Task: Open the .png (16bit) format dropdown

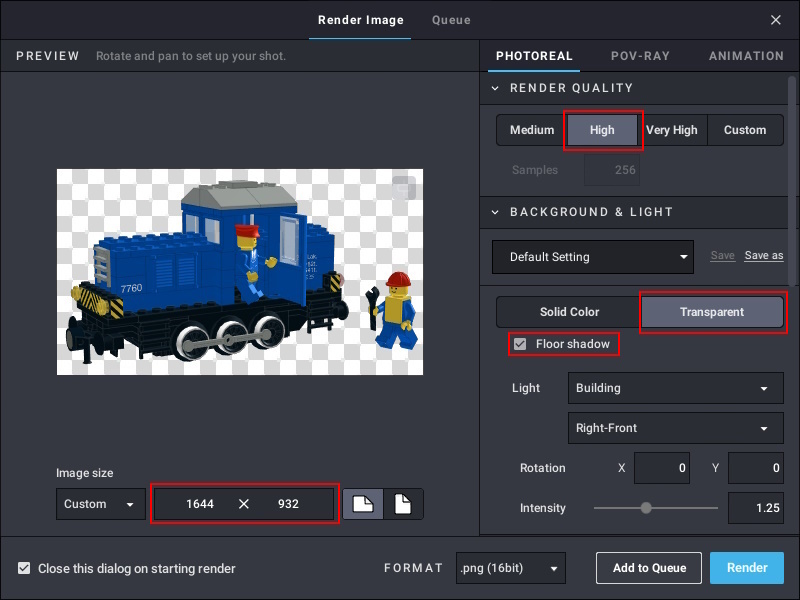Action: click(511, 568)
